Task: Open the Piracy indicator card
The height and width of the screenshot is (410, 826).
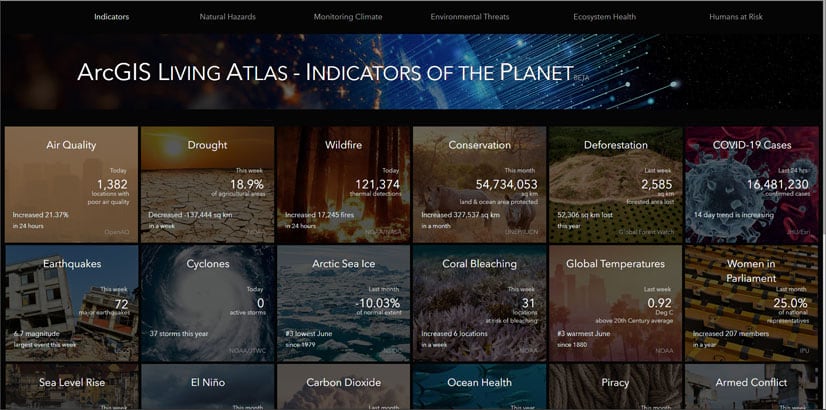Action: [x=615, y=387]
